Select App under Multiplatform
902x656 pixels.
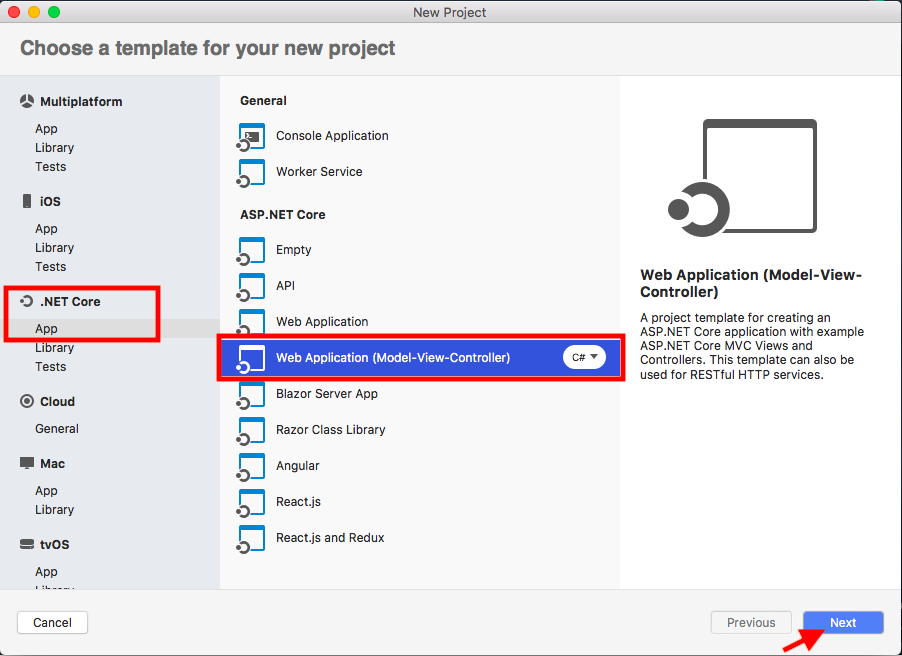coord(46,129)
